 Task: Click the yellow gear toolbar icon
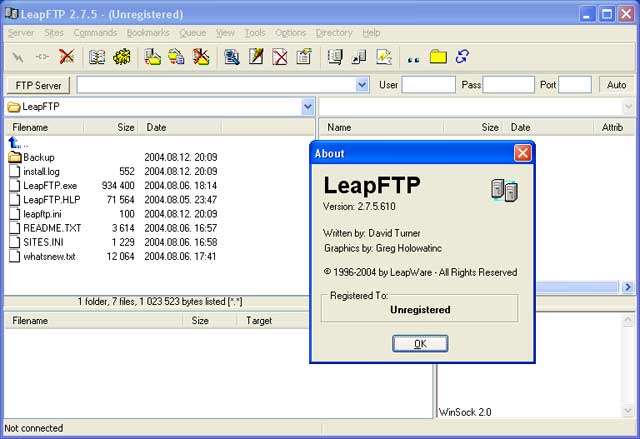point(121,57)
